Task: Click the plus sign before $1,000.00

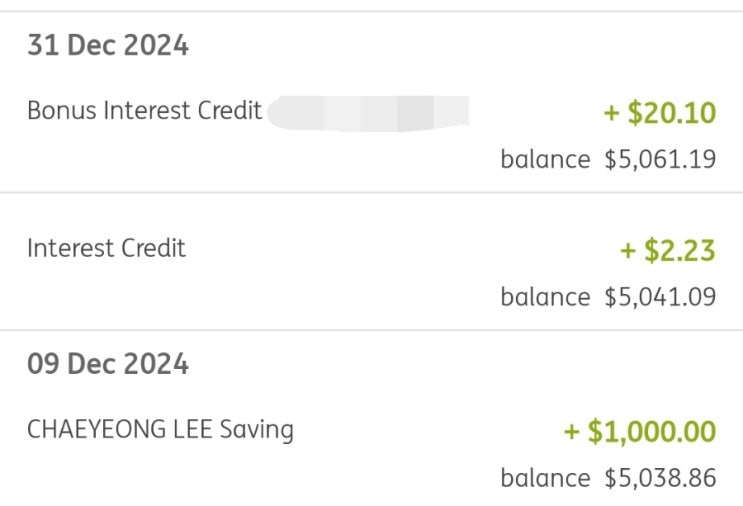Action: (572, 433)
